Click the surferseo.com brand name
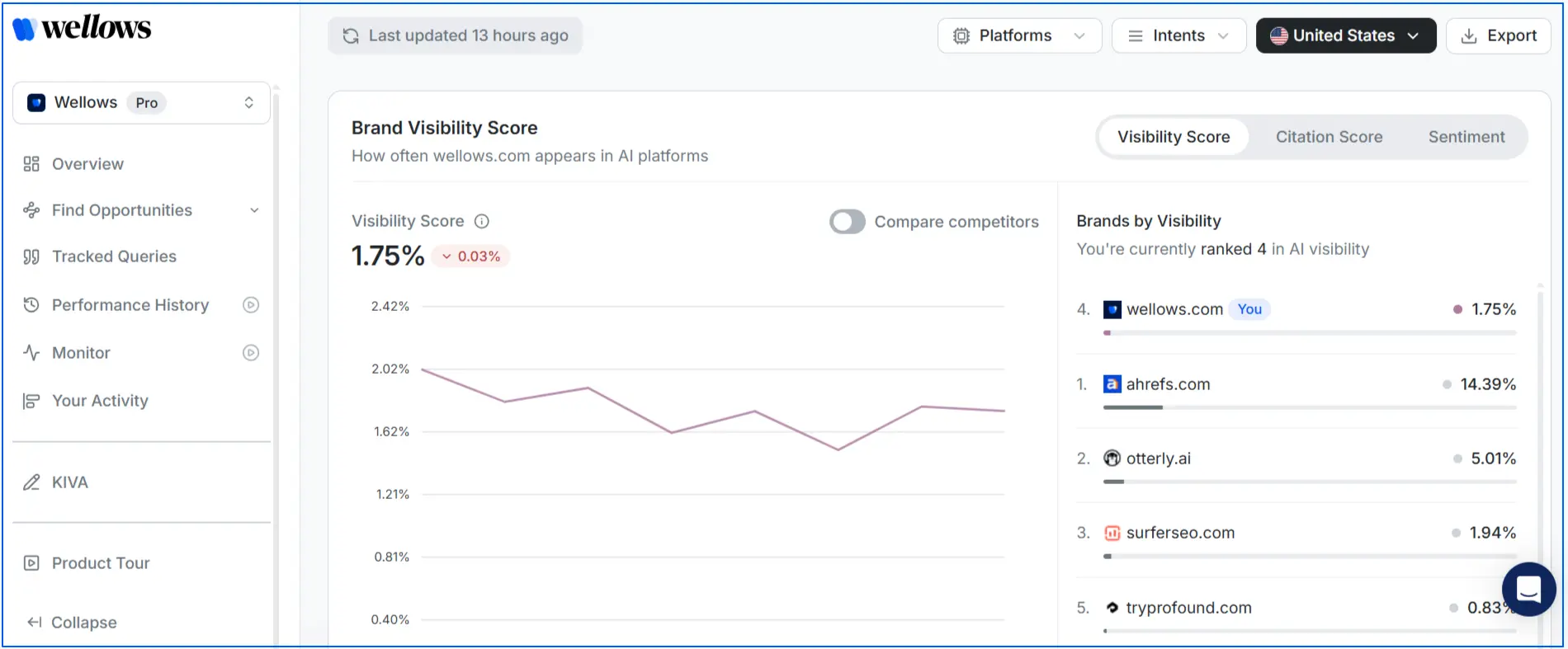The height and width of the screenshot is (649, 1568). 1180,533
